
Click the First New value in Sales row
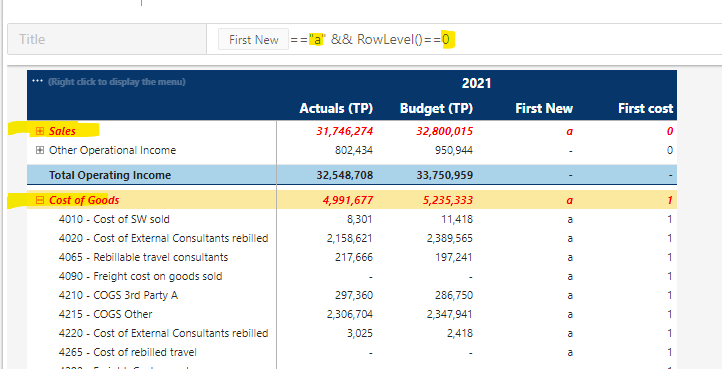pyautogui.click(x=570, y=131)
